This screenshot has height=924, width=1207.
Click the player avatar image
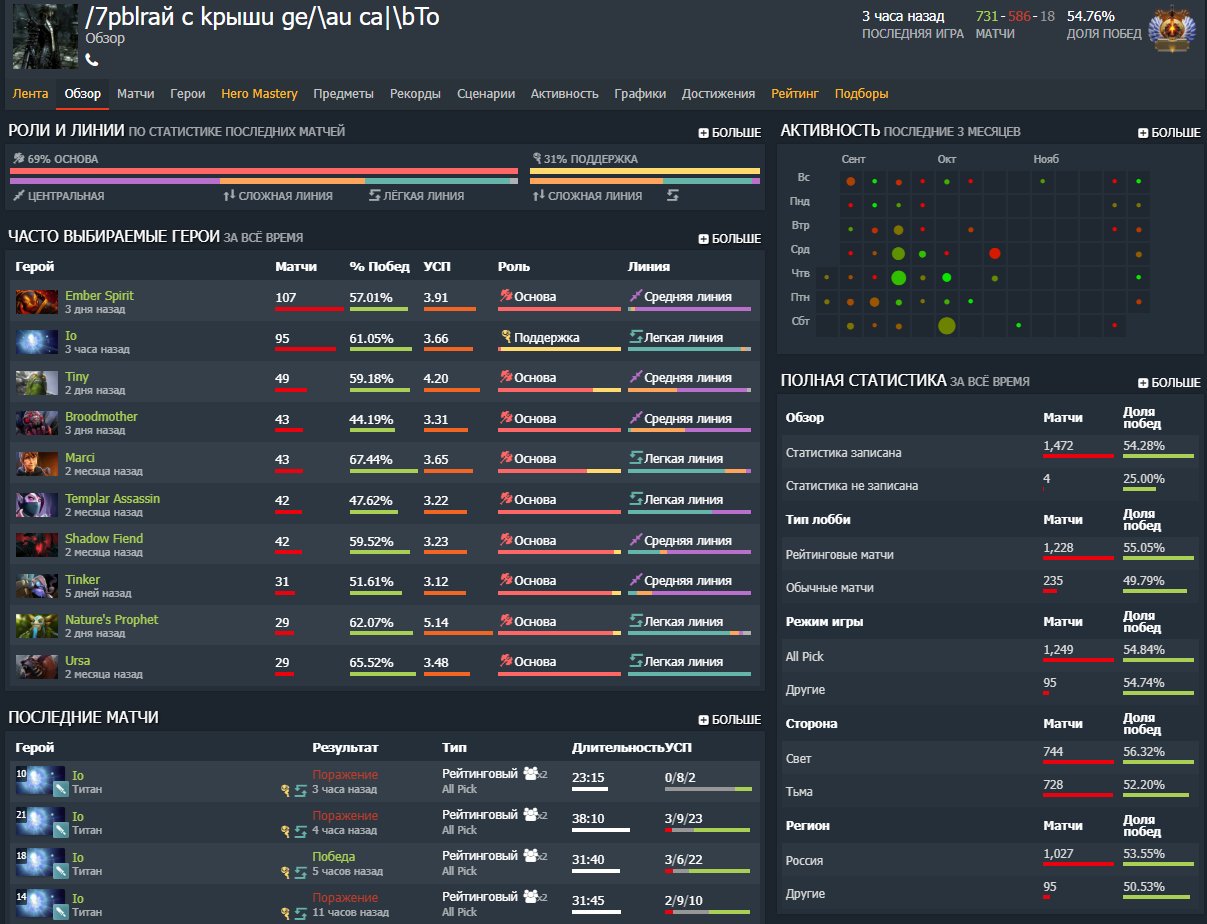pos(45,36)
